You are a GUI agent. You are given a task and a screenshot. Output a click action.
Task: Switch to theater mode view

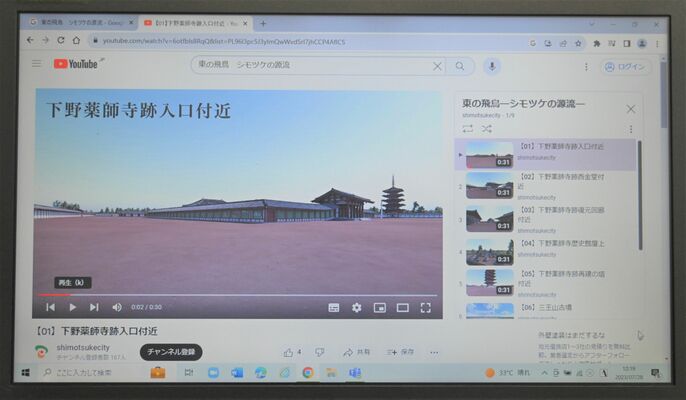pos(402,308)
